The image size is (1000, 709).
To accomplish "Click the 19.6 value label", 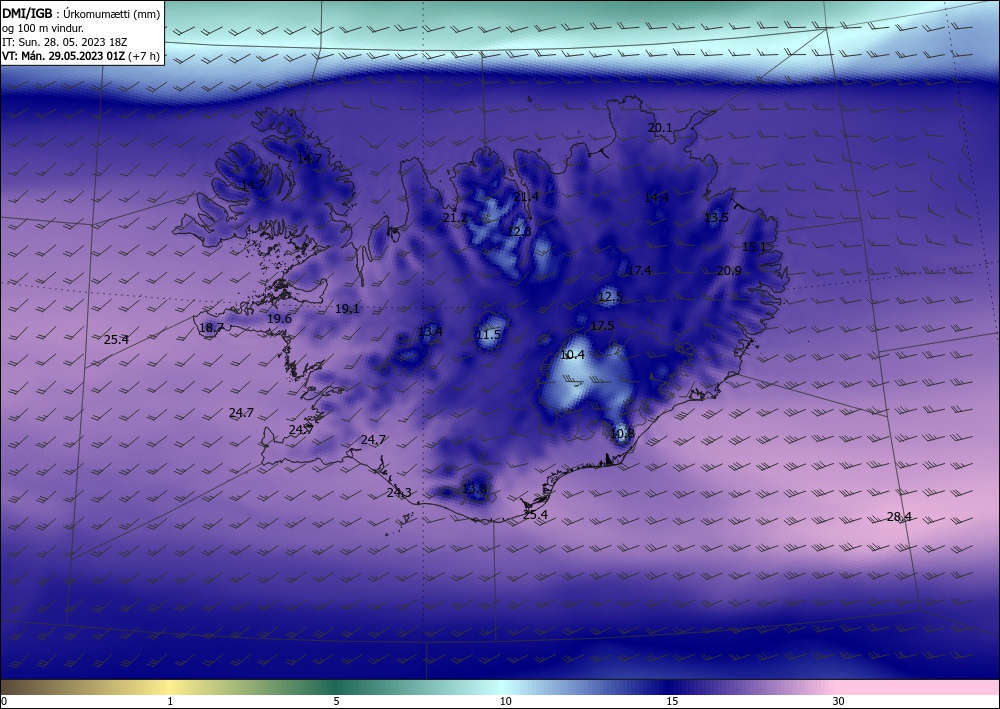I will 279,319.
